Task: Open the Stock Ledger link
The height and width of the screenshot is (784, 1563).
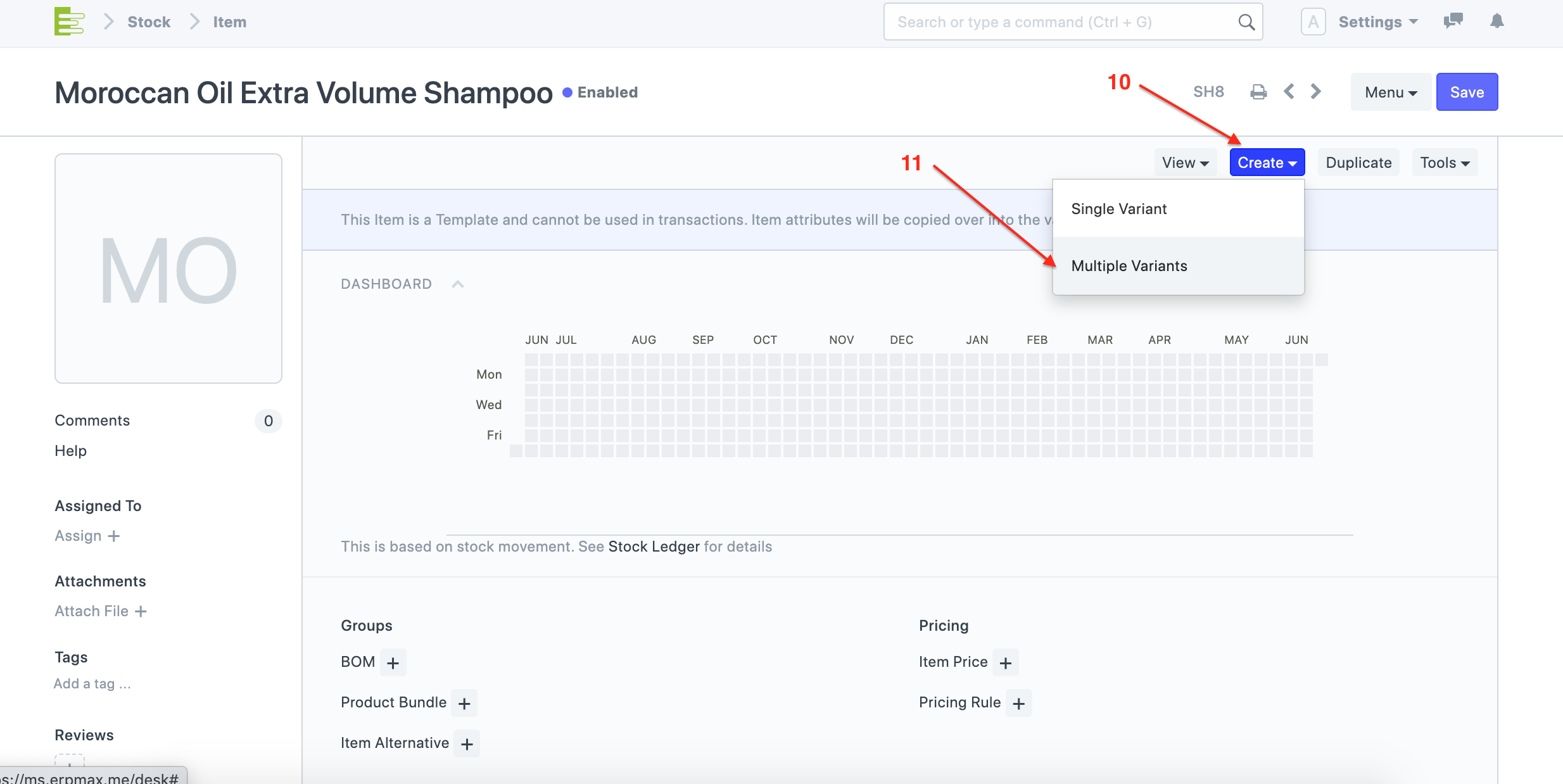Action: click(654, 547)
